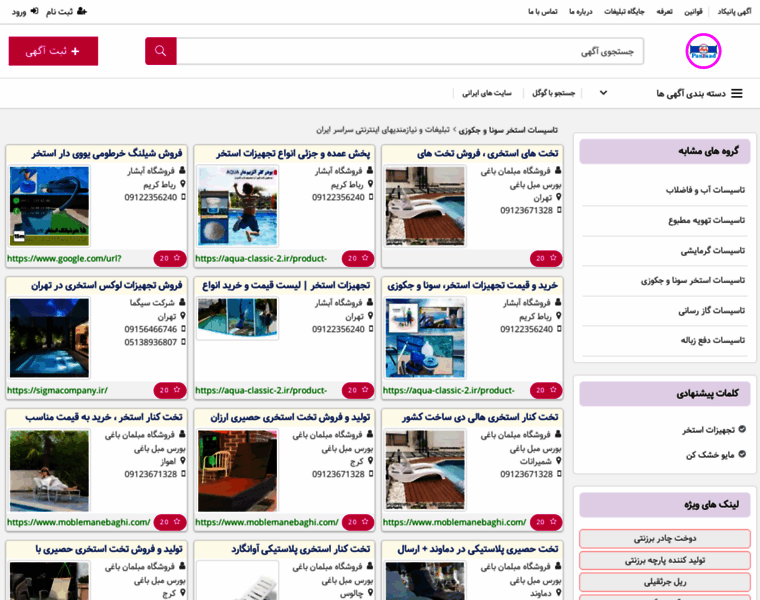Image resolution: width=760 pixels, height=600 pixels.
Task: Open ad تجهیزات استخر | لیست قیمت و خرید انواع
Action: (x=286, y=285)
